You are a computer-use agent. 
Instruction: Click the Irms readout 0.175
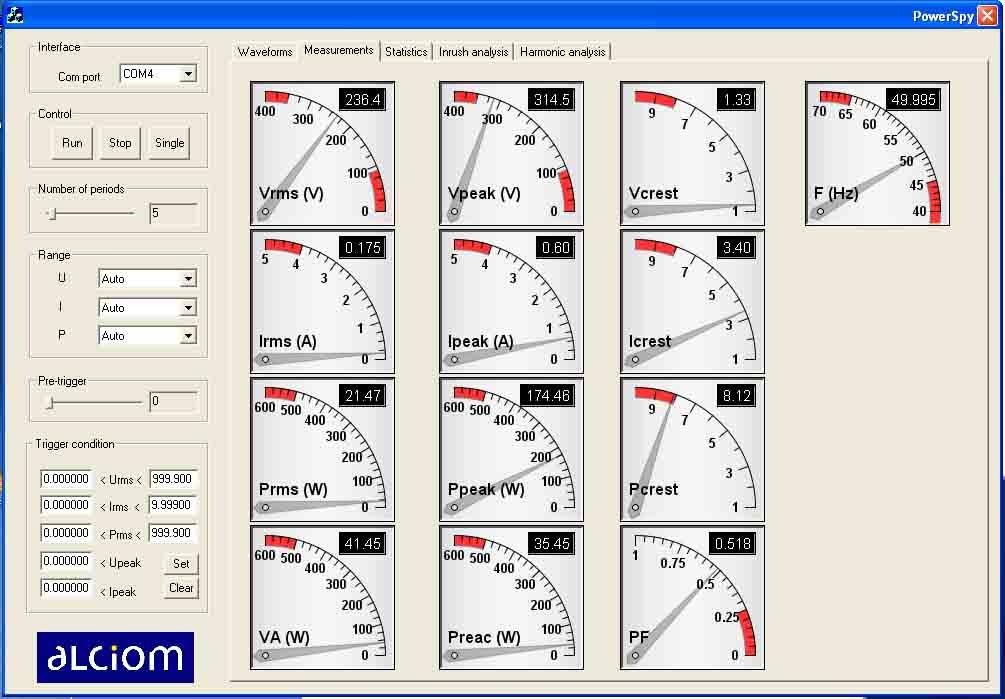(x=362, y=247)
